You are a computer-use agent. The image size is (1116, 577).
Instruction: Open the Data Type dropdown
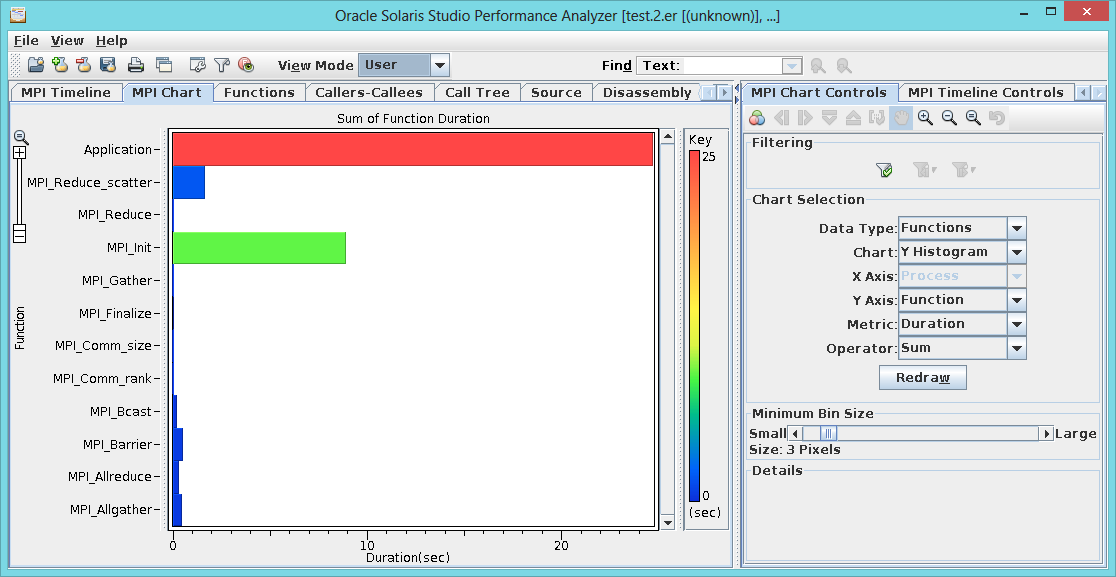pos(1017,228)
